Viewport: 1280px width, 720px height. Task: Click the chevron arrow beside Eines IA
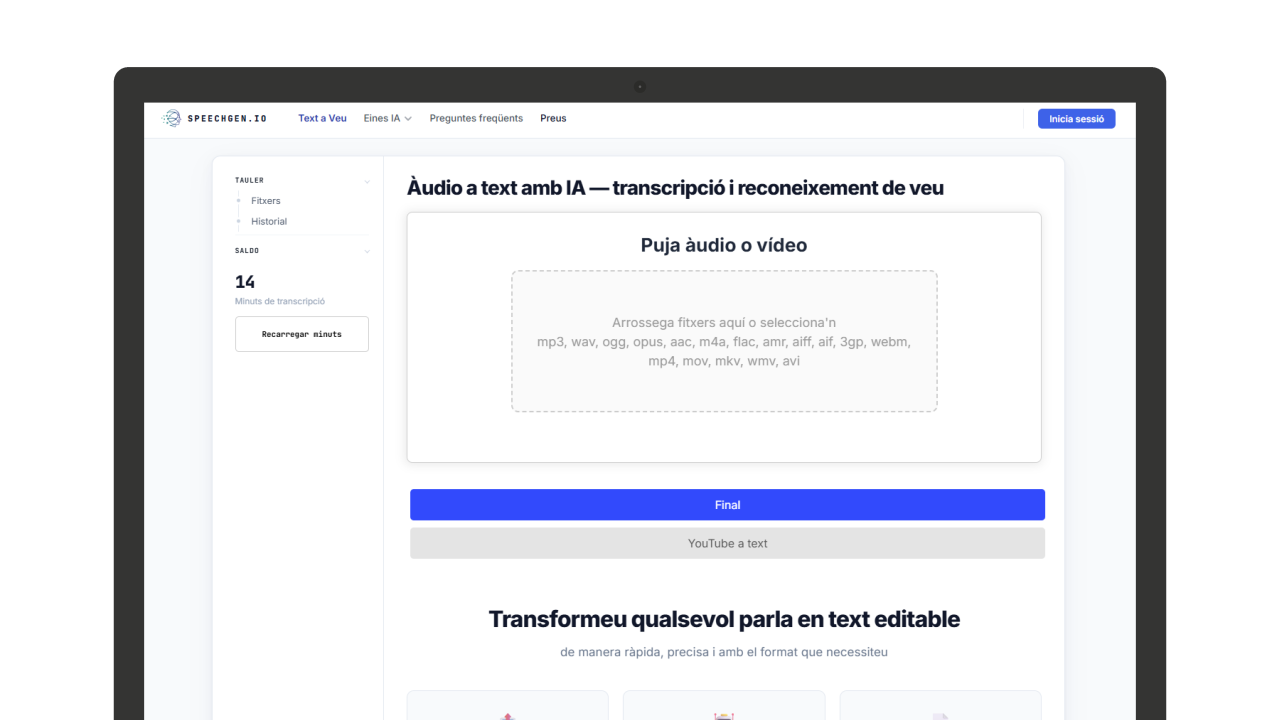coord(408,119)
